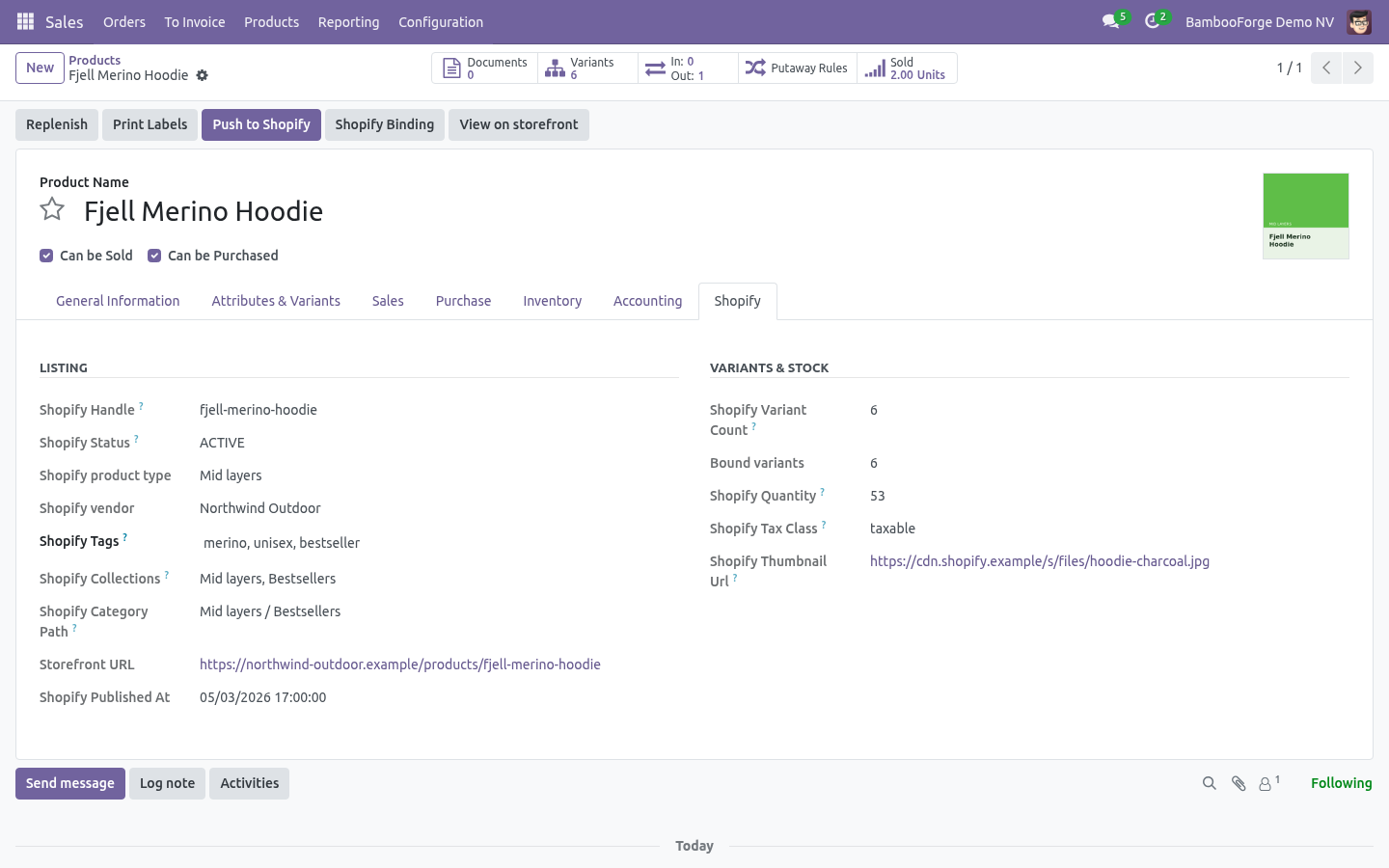Click the Send message button
Viewport: 1389px width, 868px height.
70,783
